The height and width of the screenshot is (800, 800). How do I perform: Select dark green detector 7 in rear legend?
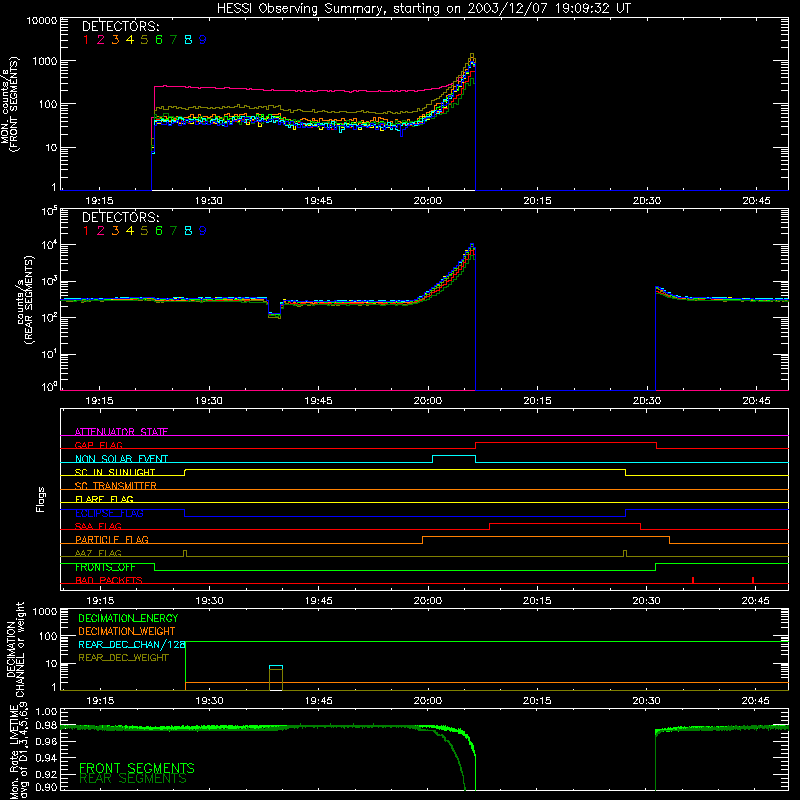pyautogui.click(x=173, y=231)
